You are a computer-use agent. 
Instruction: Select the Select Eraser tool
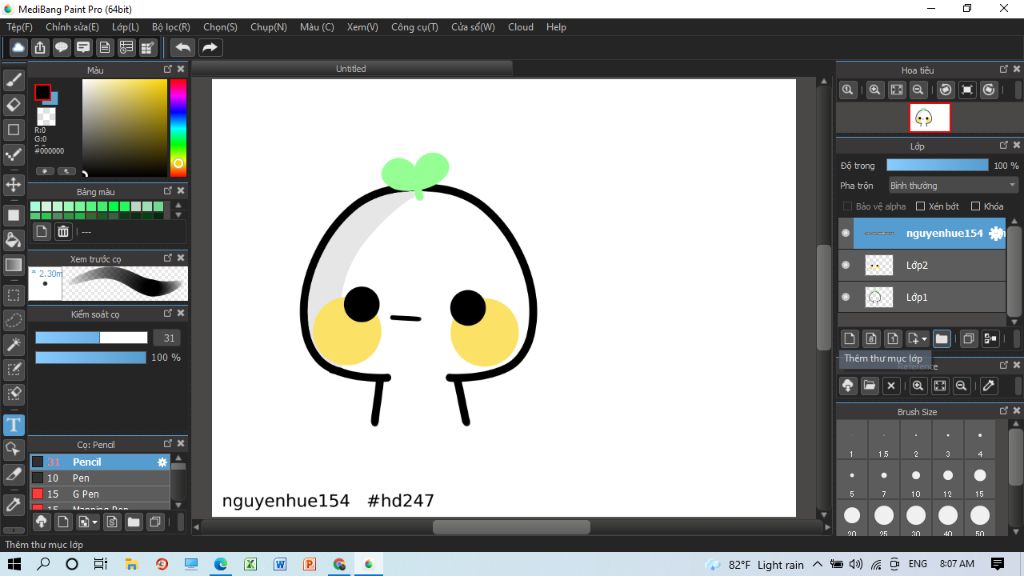pos(14,394)
